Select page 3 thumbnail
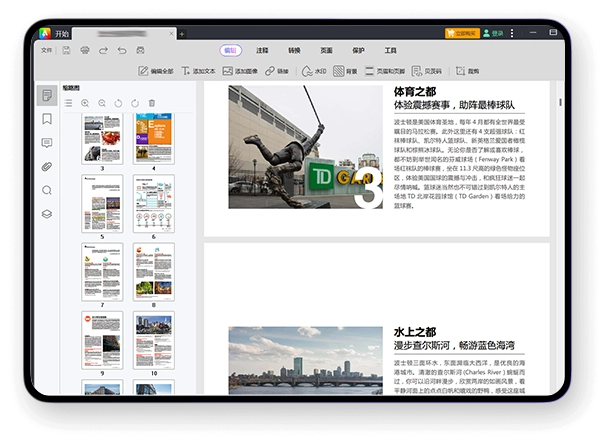The width and height of the screenshot is (608, 444). tap(102, 138)
